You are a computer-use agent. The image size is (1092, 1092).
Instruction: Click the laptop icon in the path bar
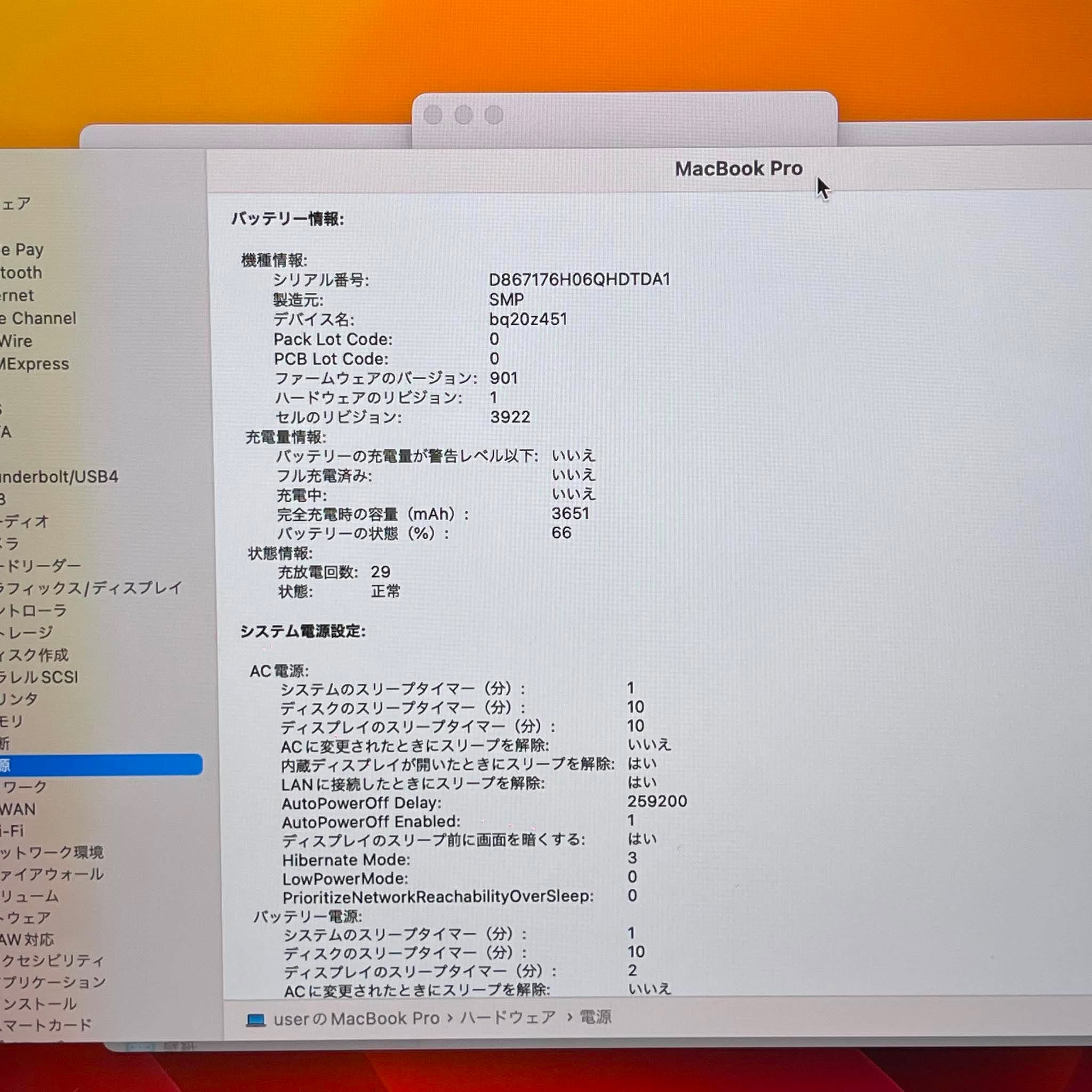(x=256, y=1019)
